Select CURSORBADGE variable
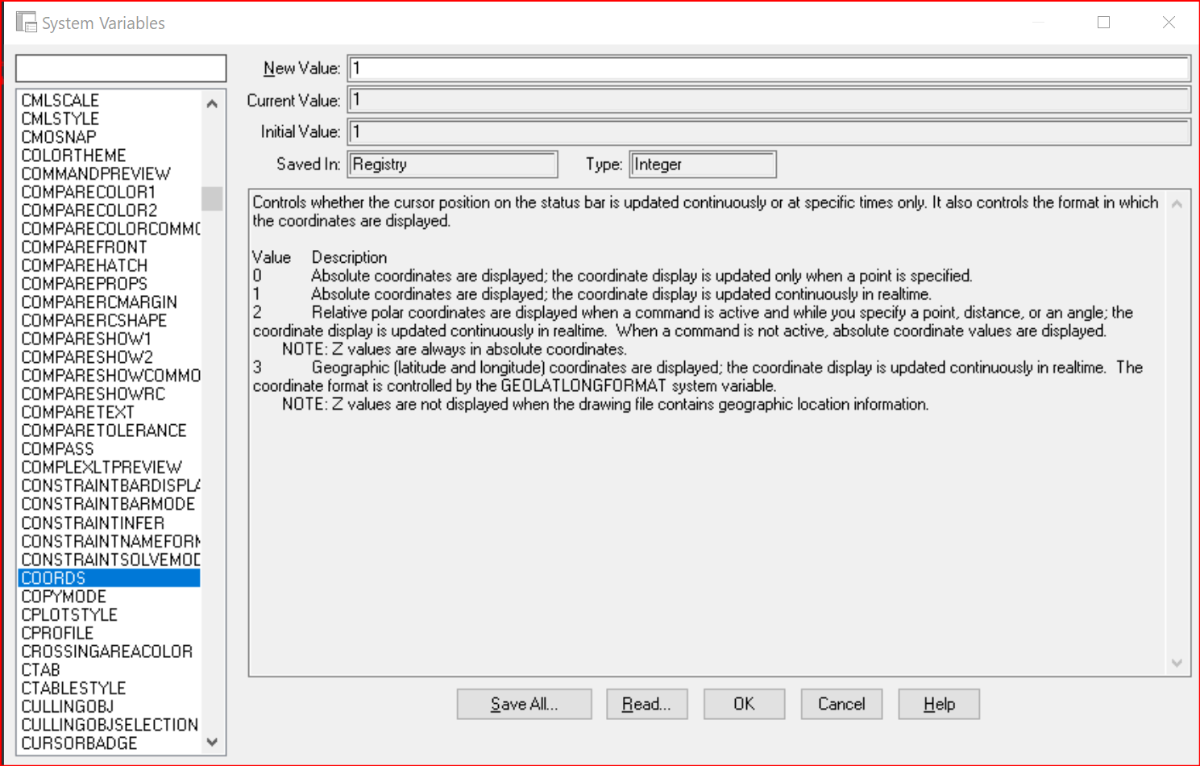This screenshot has height=766, width=1200. coord(79,743)
